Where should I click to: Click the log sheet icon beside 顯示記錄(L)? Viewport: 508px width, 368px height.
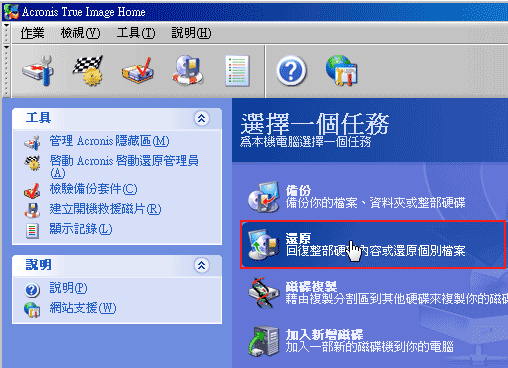(x=32, y=231)
